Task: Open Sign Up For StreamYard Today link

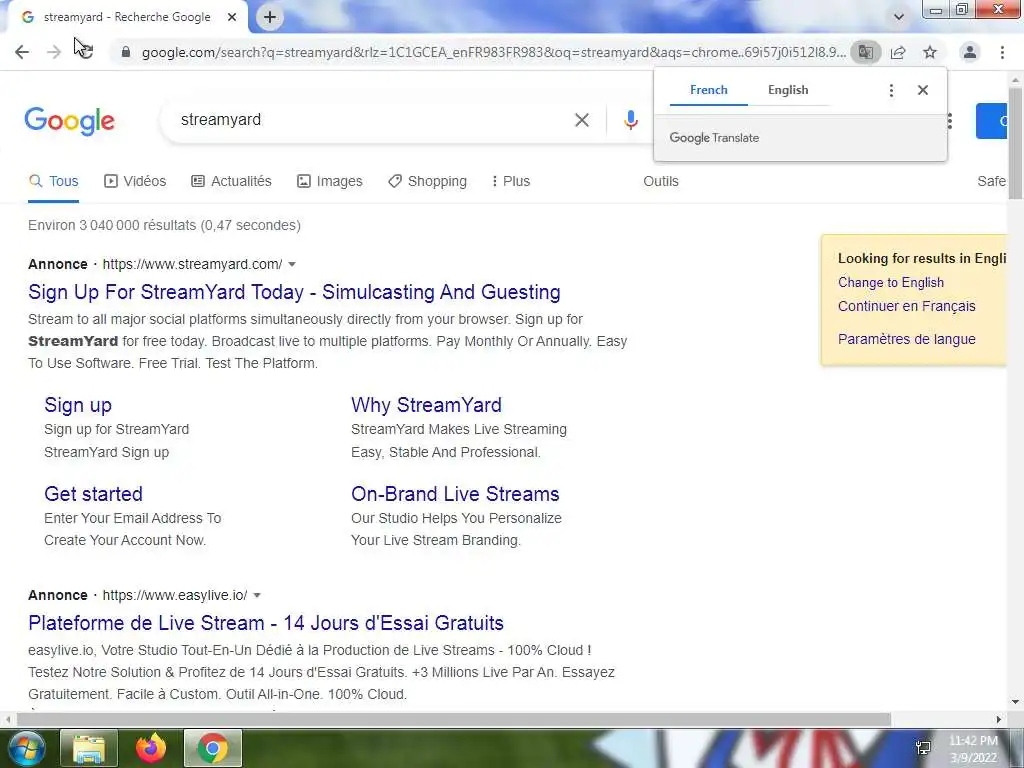Action: tap(294, 292)
